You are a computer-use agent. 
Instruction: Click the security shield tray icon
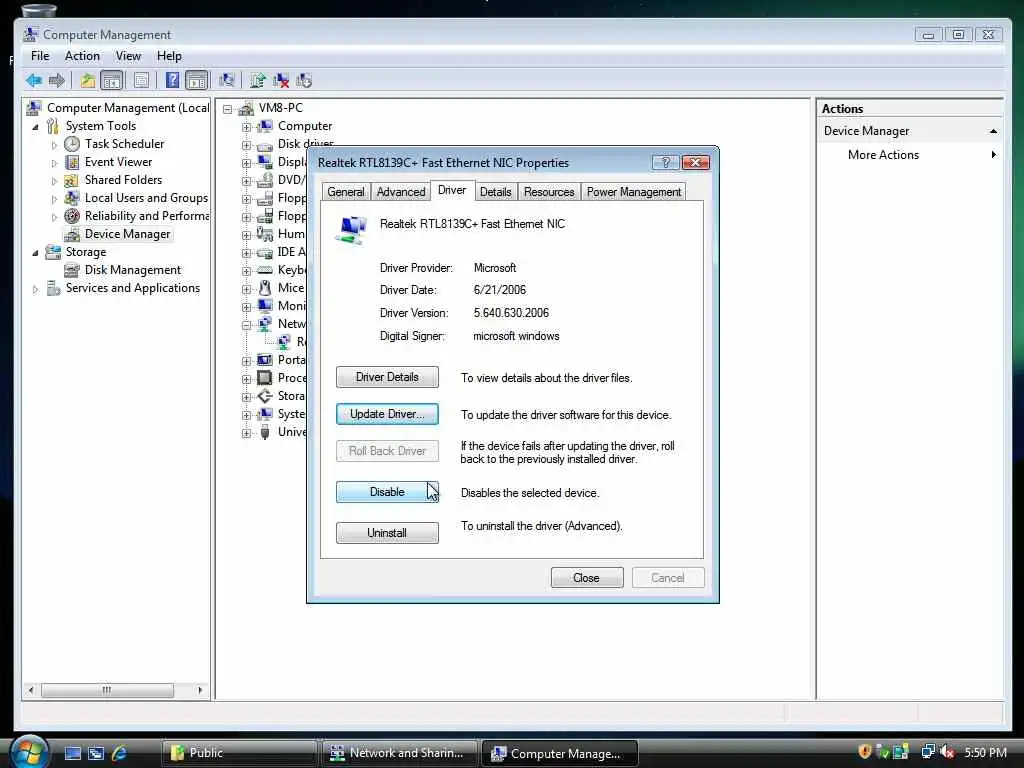click(x=865, y=752)
